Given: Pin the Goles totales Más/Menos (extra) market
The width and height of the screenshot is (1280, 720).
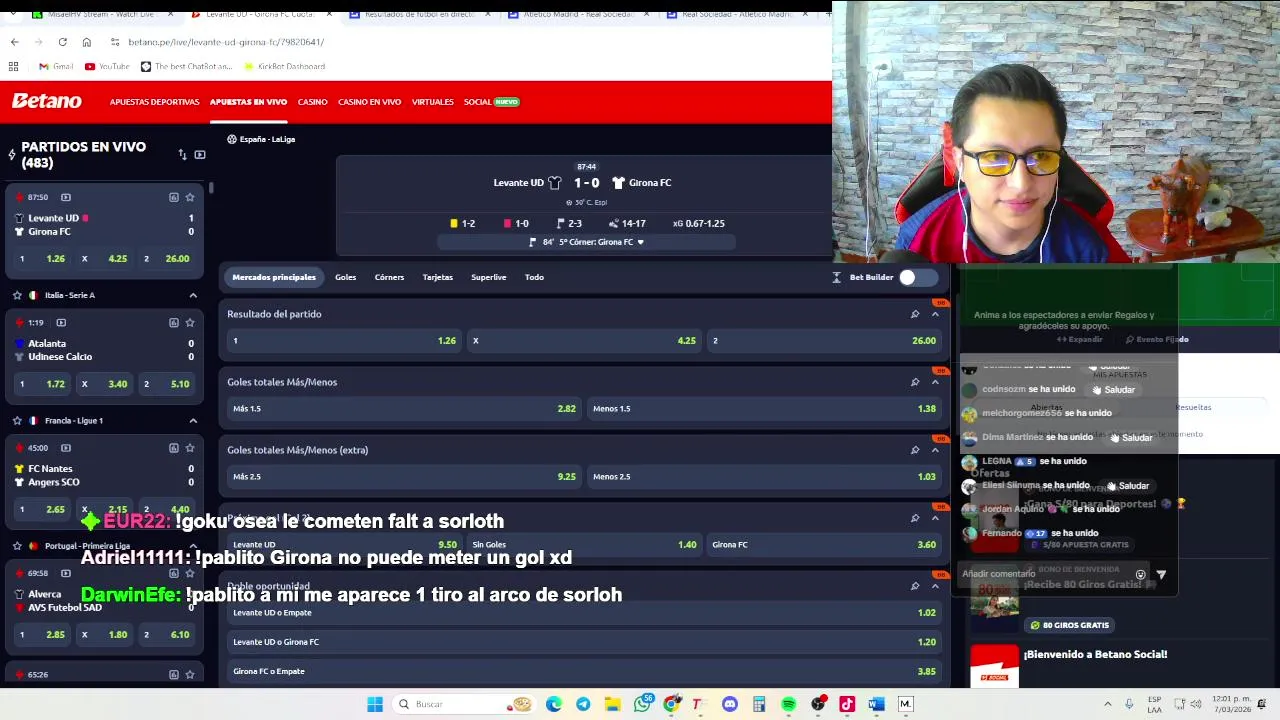Looking at the screenshot, I should coord(914,450).
